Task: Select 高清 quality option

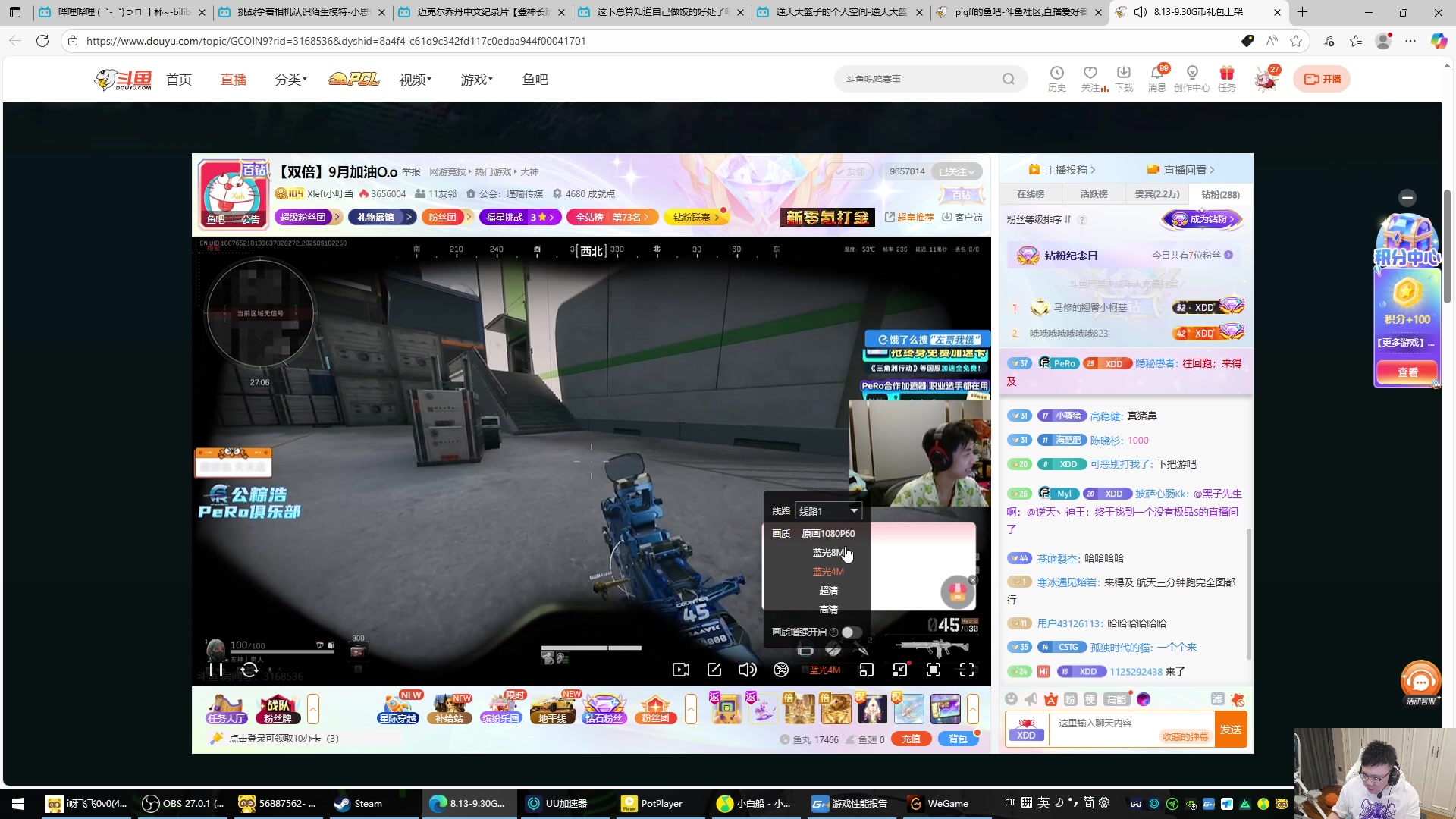Action: pyautogui.click(x=828, y=610)
